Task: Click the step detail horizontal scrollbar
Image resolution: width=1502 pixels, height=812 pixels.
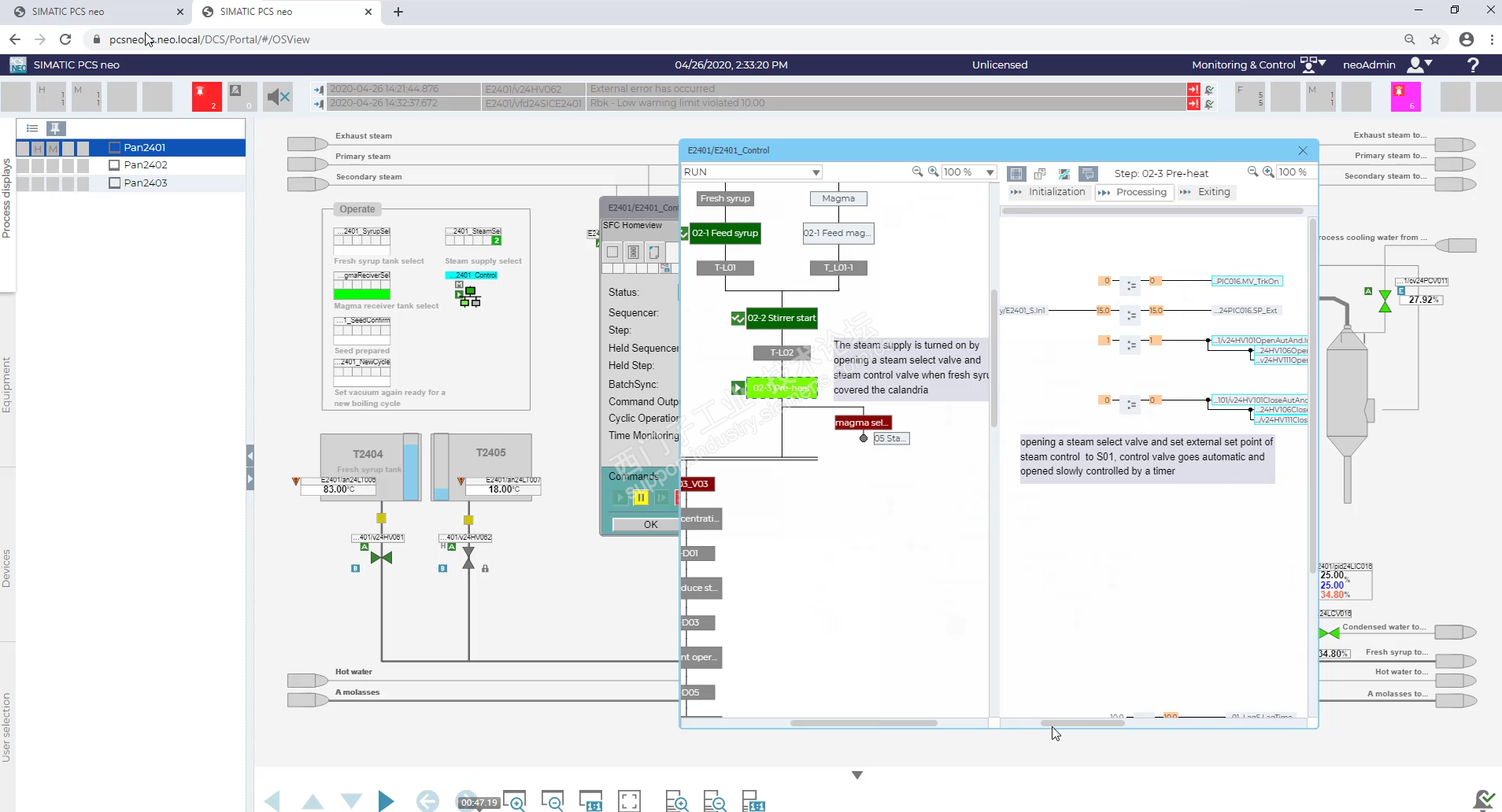Action: click(1083, 722)
